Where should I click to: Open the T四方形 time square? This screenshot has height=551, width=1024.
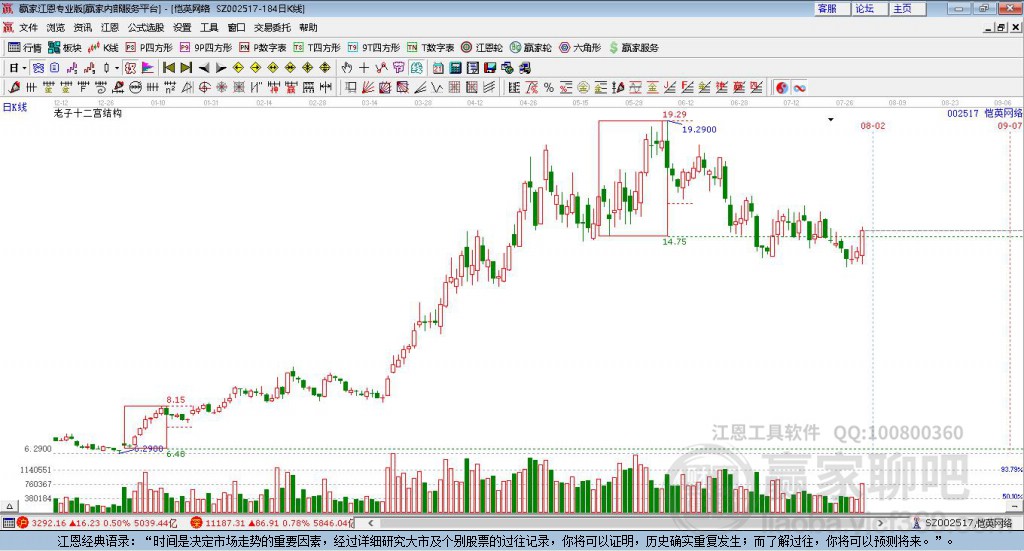(317, 48)
